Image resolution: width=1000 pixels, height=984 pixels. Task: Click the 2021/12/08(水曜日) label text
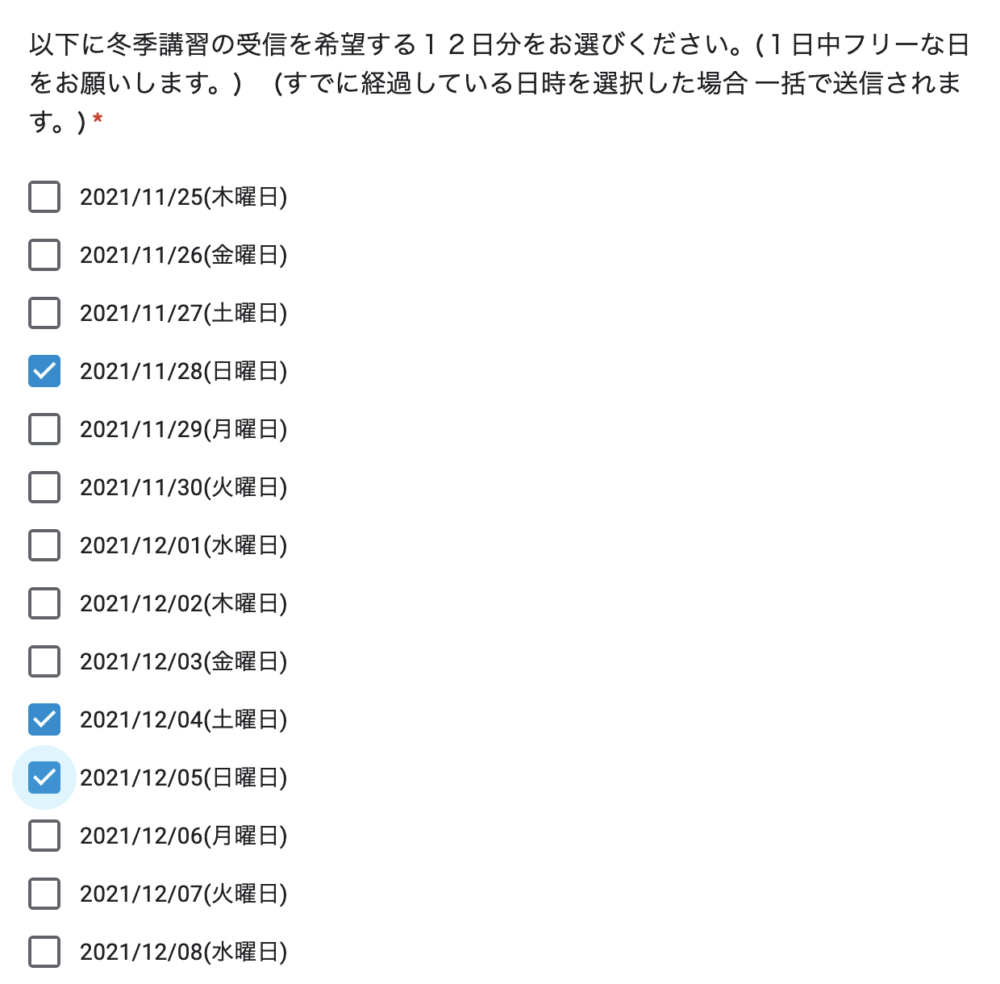coord(183,951)
